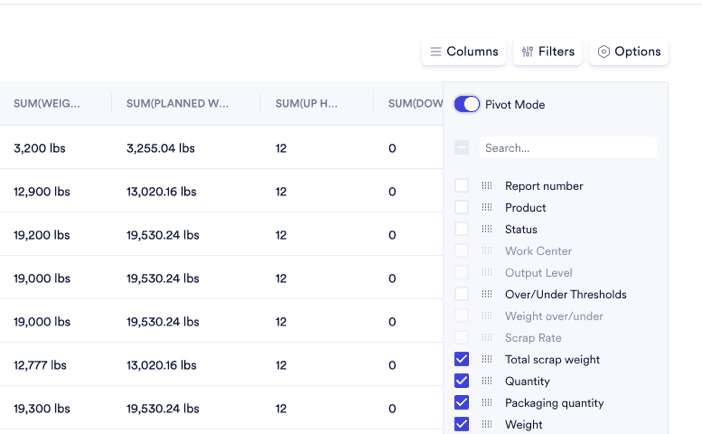Image resolution: width=702 pixels, height=434 pixels.
Task: Open the Filters button
Action: click(x=548, y=52)
